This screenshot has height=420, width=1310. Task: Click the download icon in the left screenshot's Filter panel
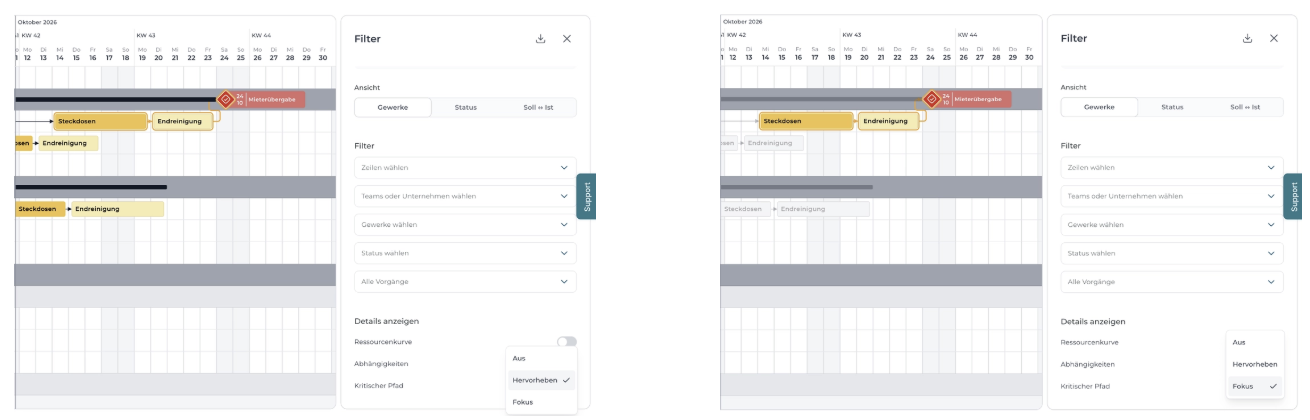541,38
